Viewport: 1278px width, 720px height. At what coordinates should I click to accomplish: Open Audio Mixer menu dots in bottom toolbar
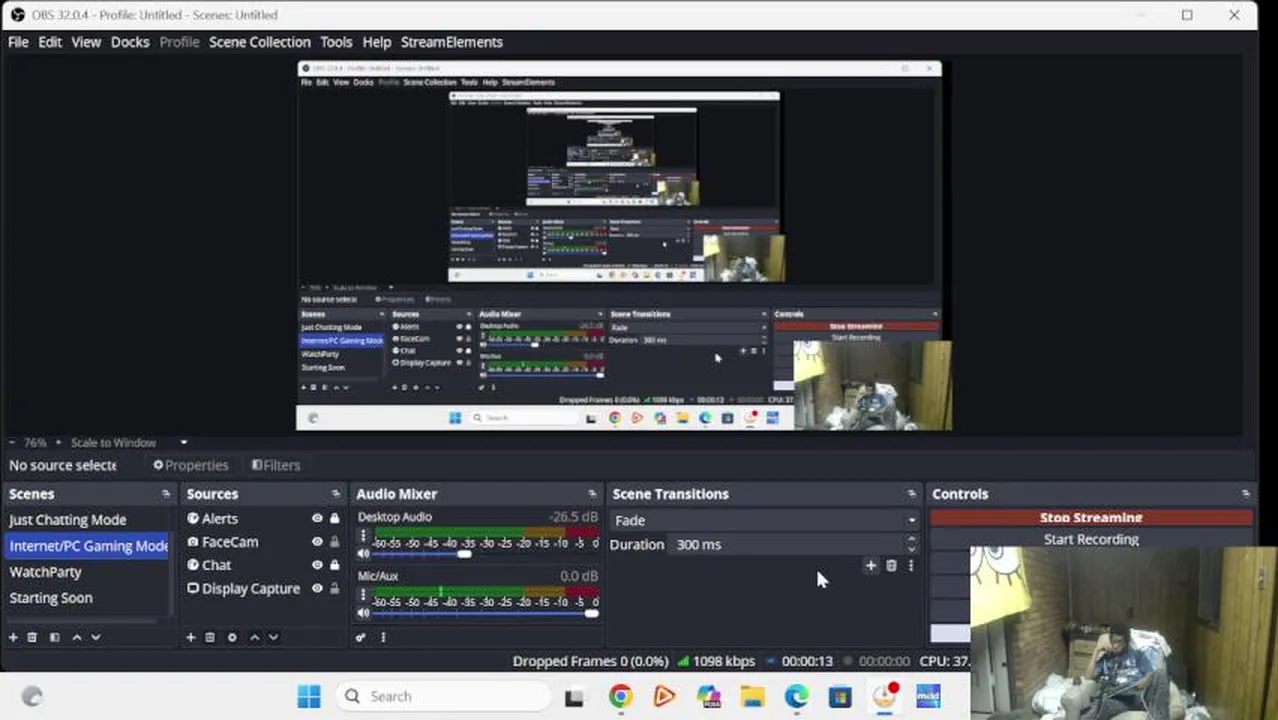click(x=383, y=637)
